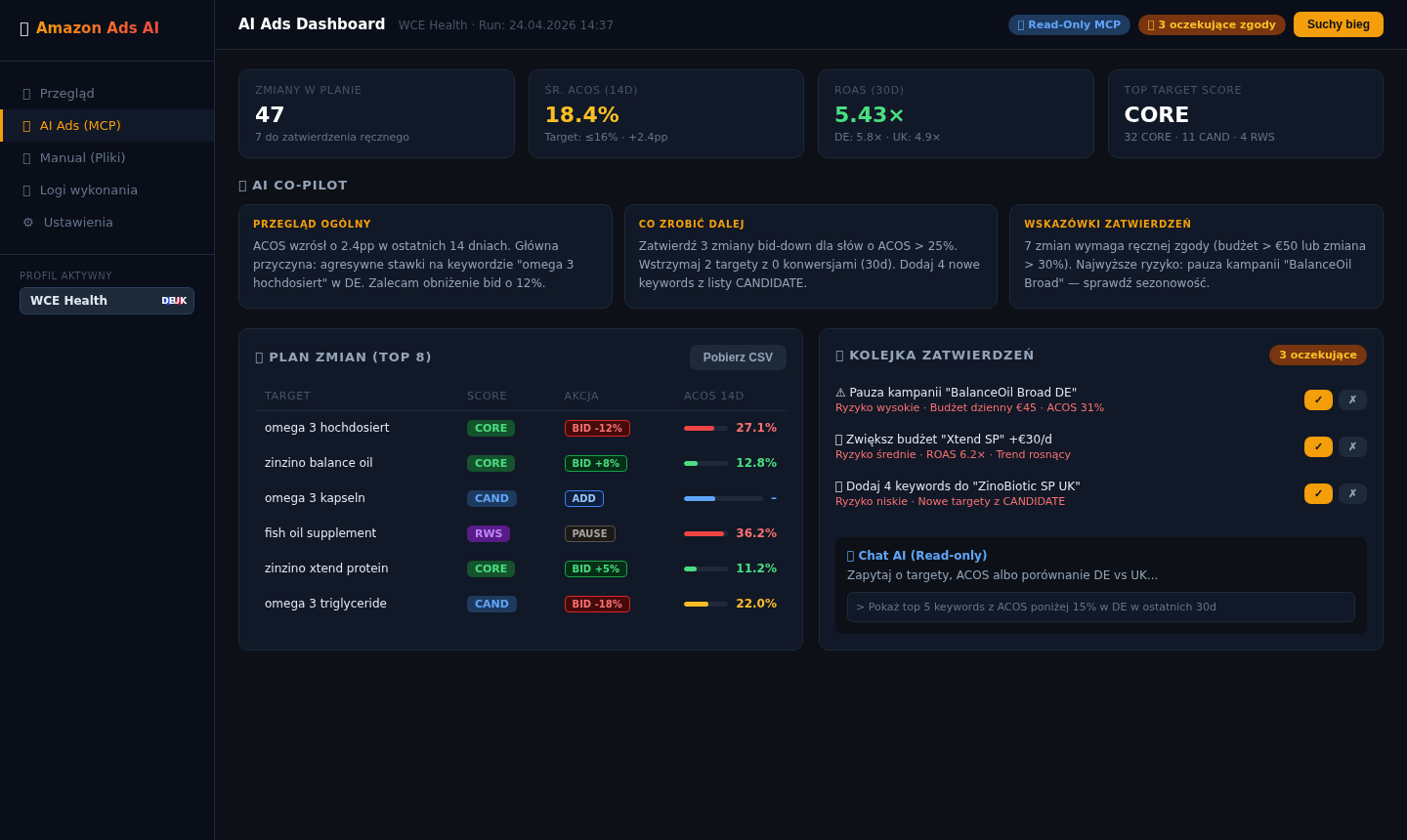
Task: Click the Chat AI prompt input field
Action: [1101, 607]
